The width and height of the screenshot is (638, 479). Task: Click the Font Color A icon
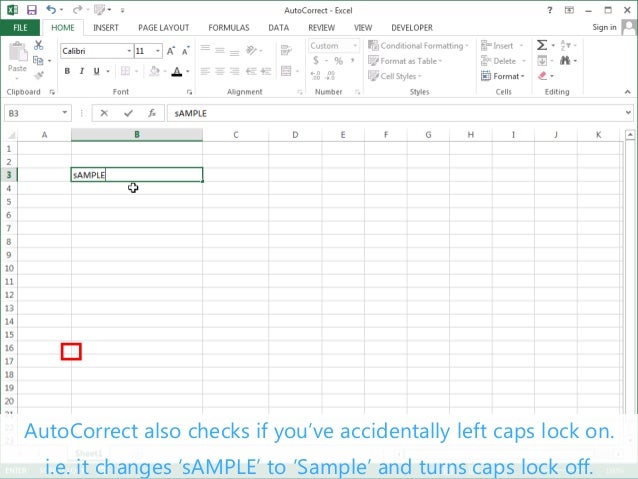[177, 72]
